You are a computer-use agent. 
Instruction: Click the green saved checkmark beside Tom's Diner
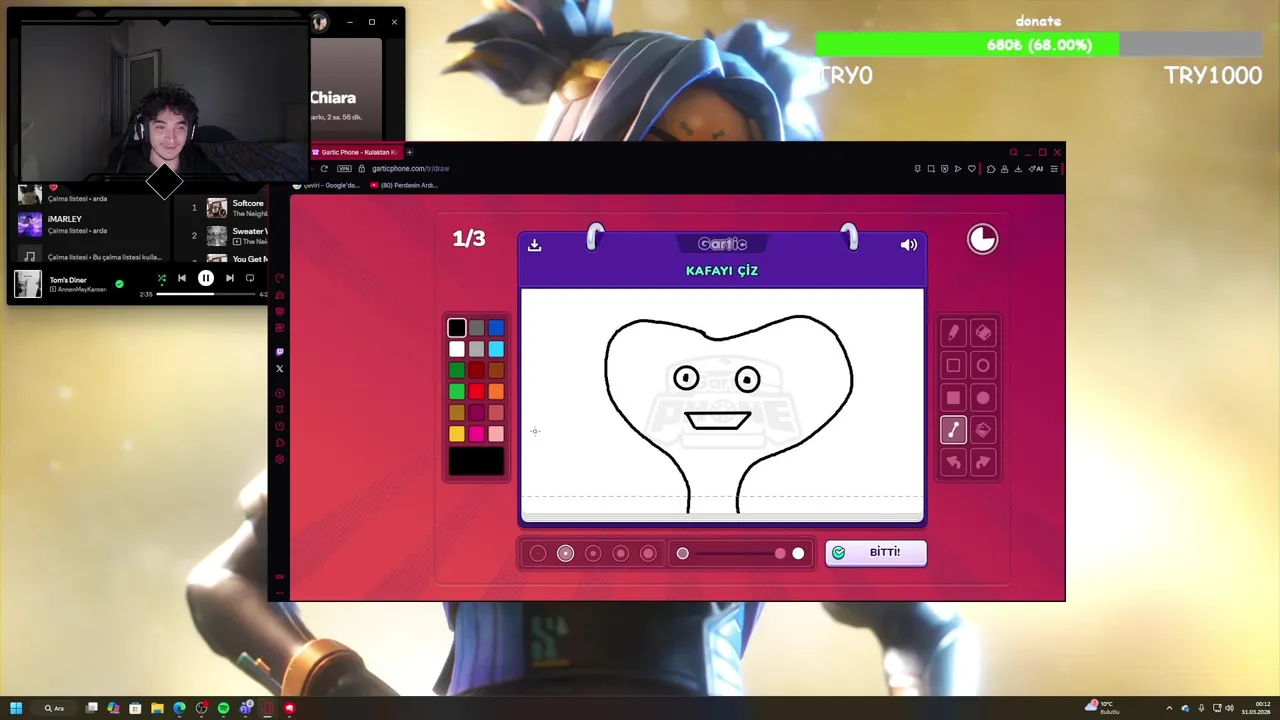pos(119,284)
